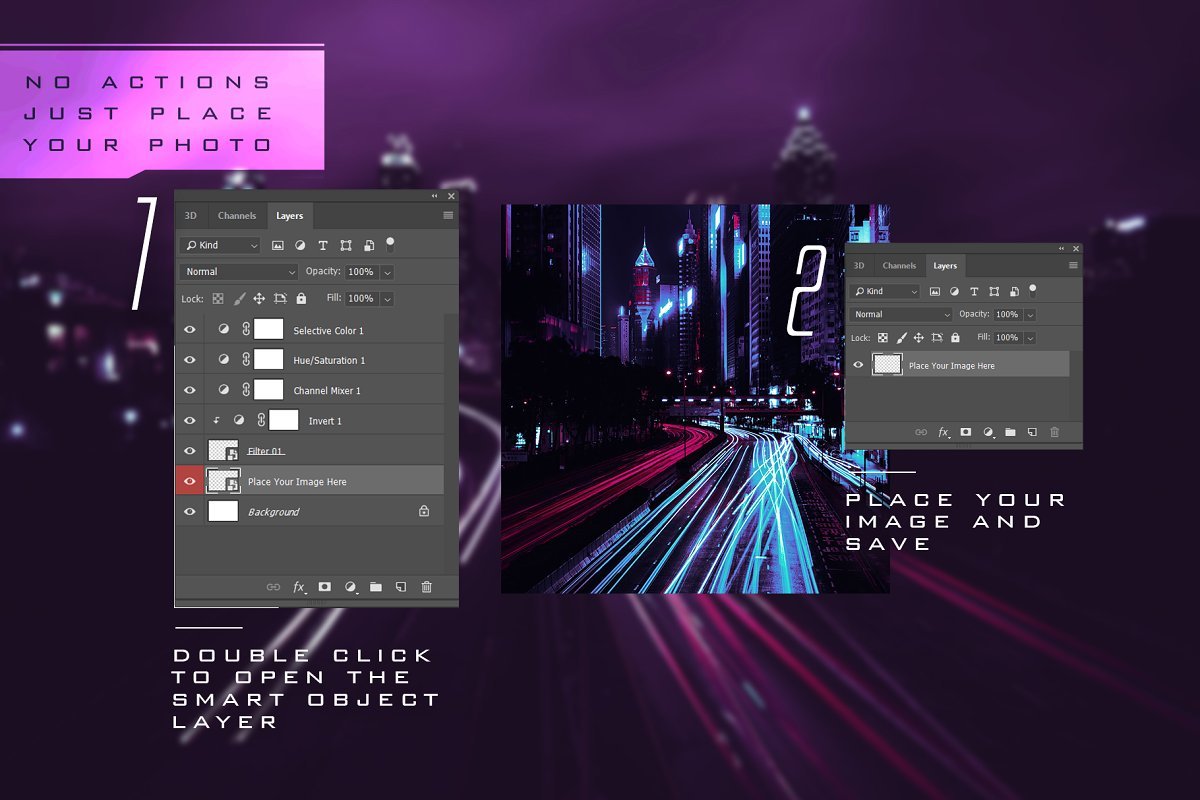
Task: Open the Normal blend mode dropdown in step 1 panel
Action: 240,272
